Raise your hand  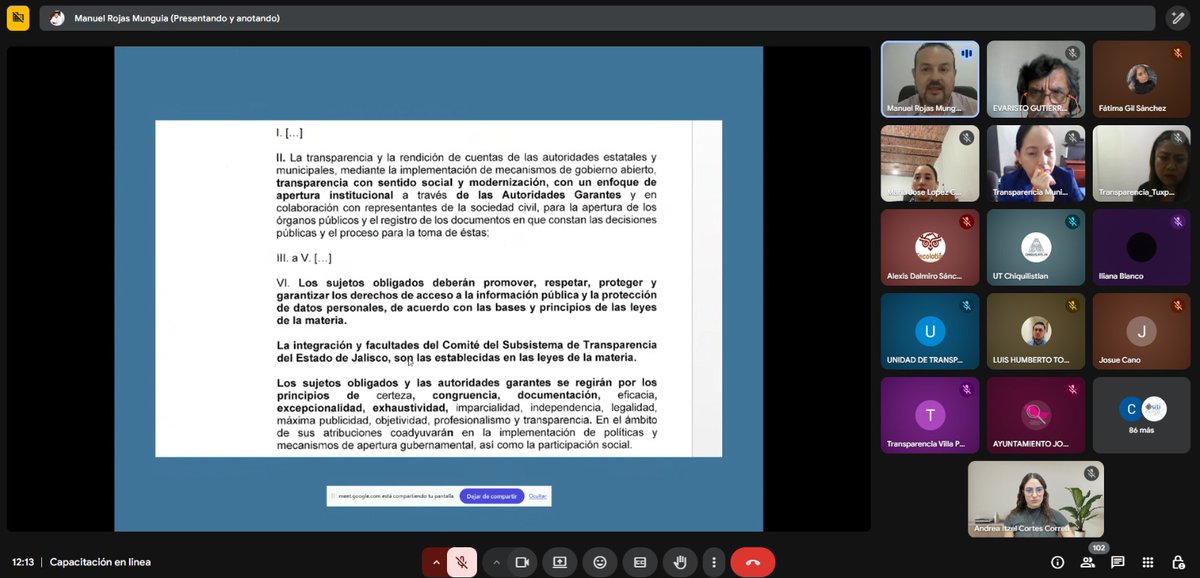(x=680, y=562)
